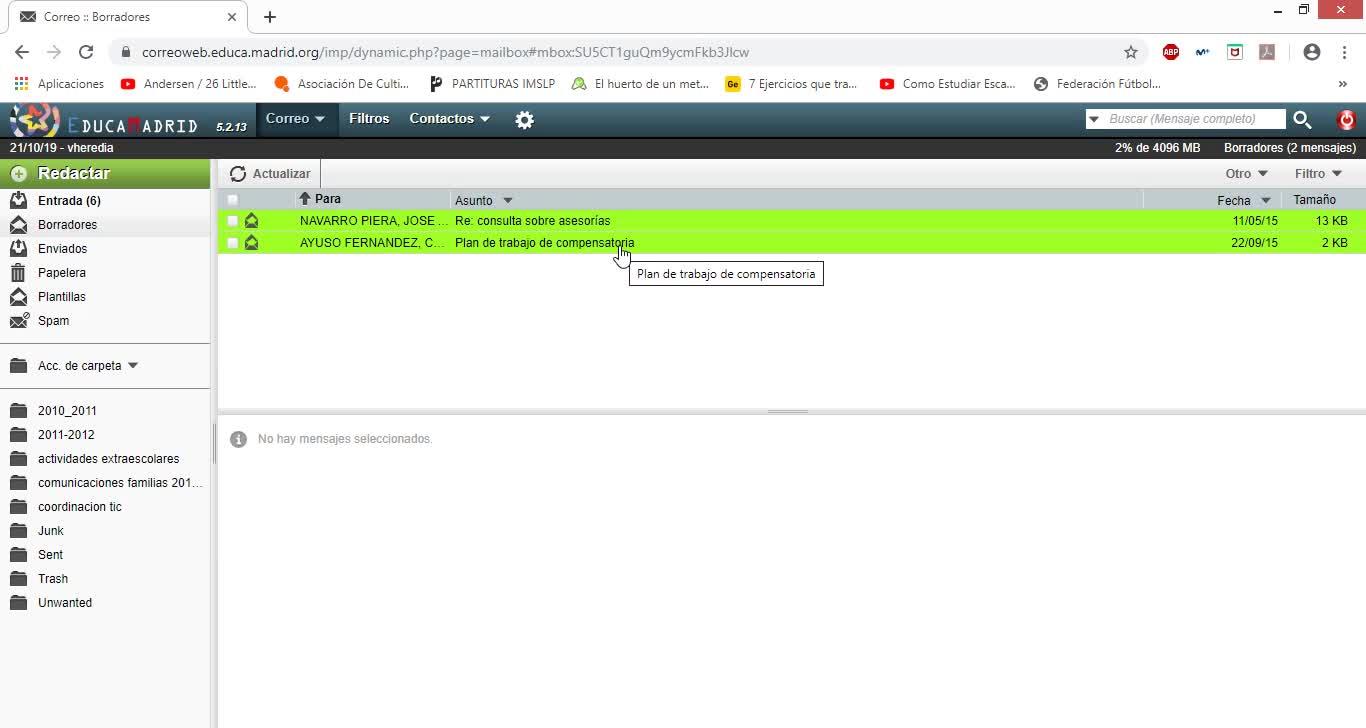Click the Enviados sent folder icon

(18, 248)
